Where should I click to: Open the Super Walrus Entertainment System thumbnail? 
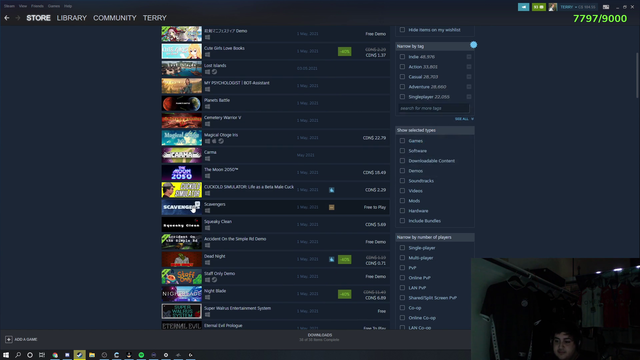[x=182, y=311]
